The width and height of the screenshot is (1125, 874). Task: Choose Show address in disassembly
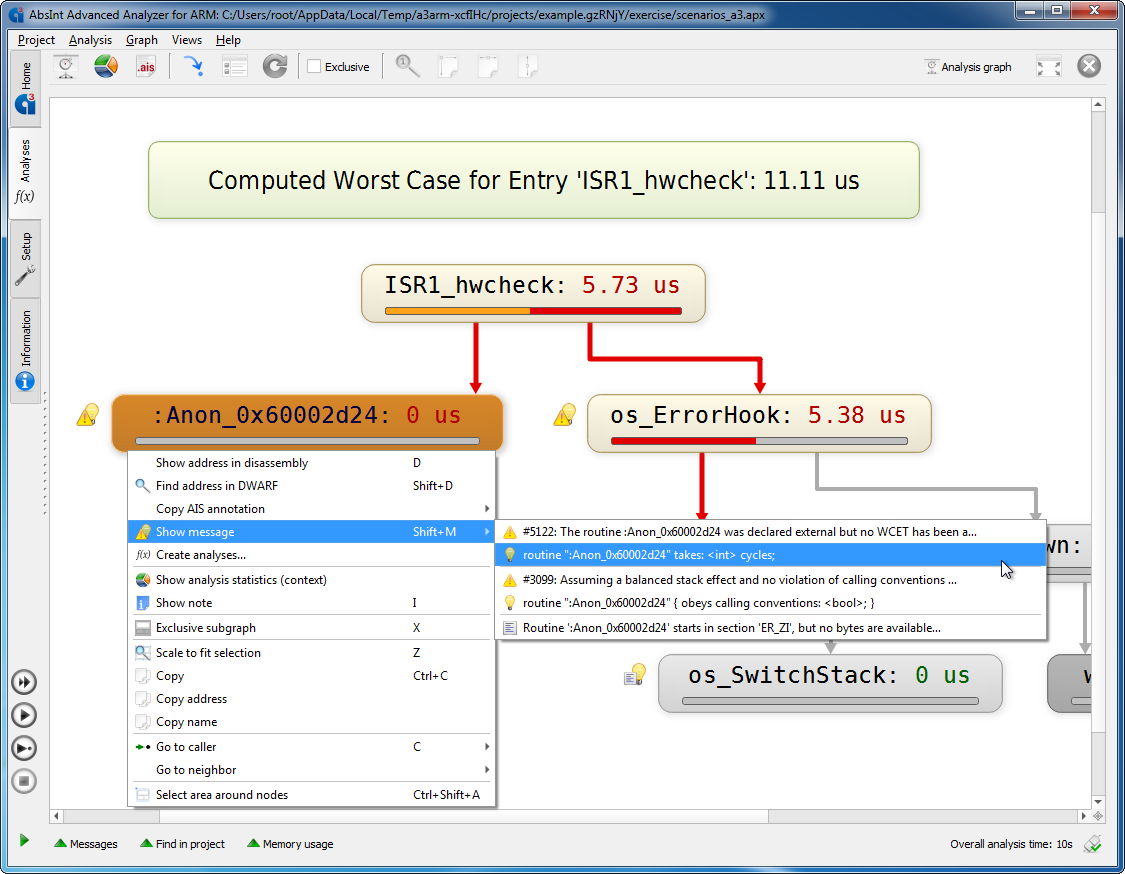tap(311, 463)
